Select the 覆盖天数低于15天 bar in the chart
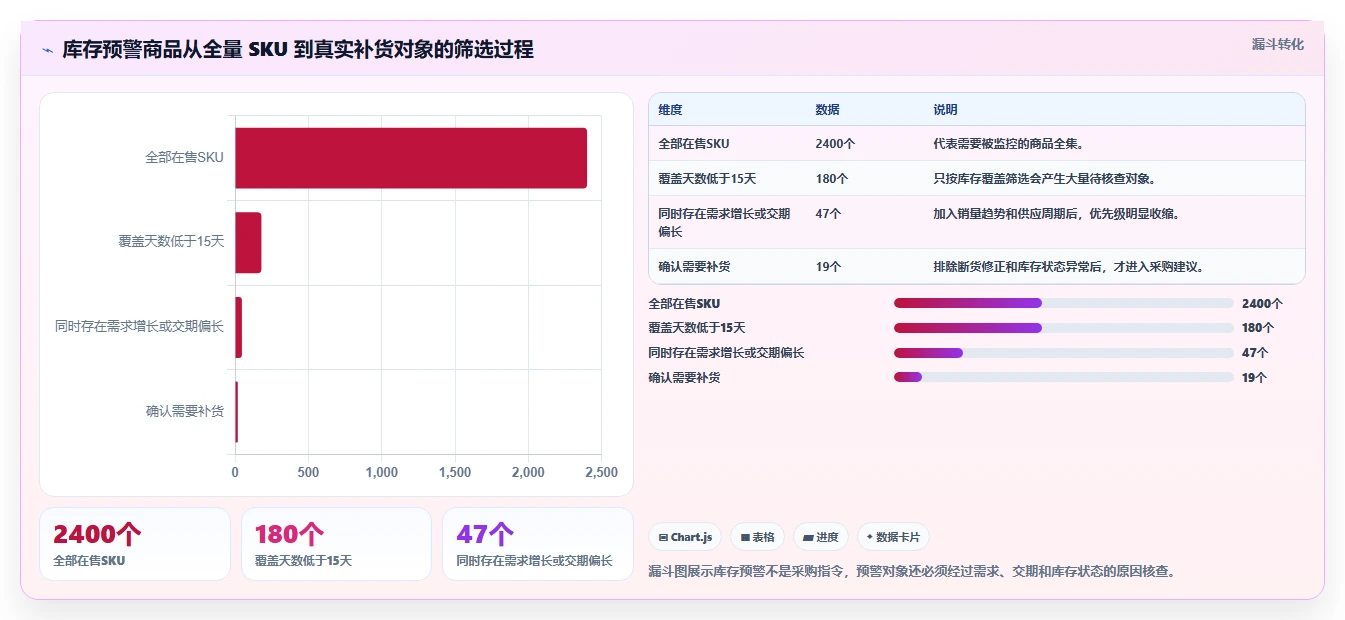Image resolution: width=1345 pixels, height=620 pixels. [x=248, y=242]
